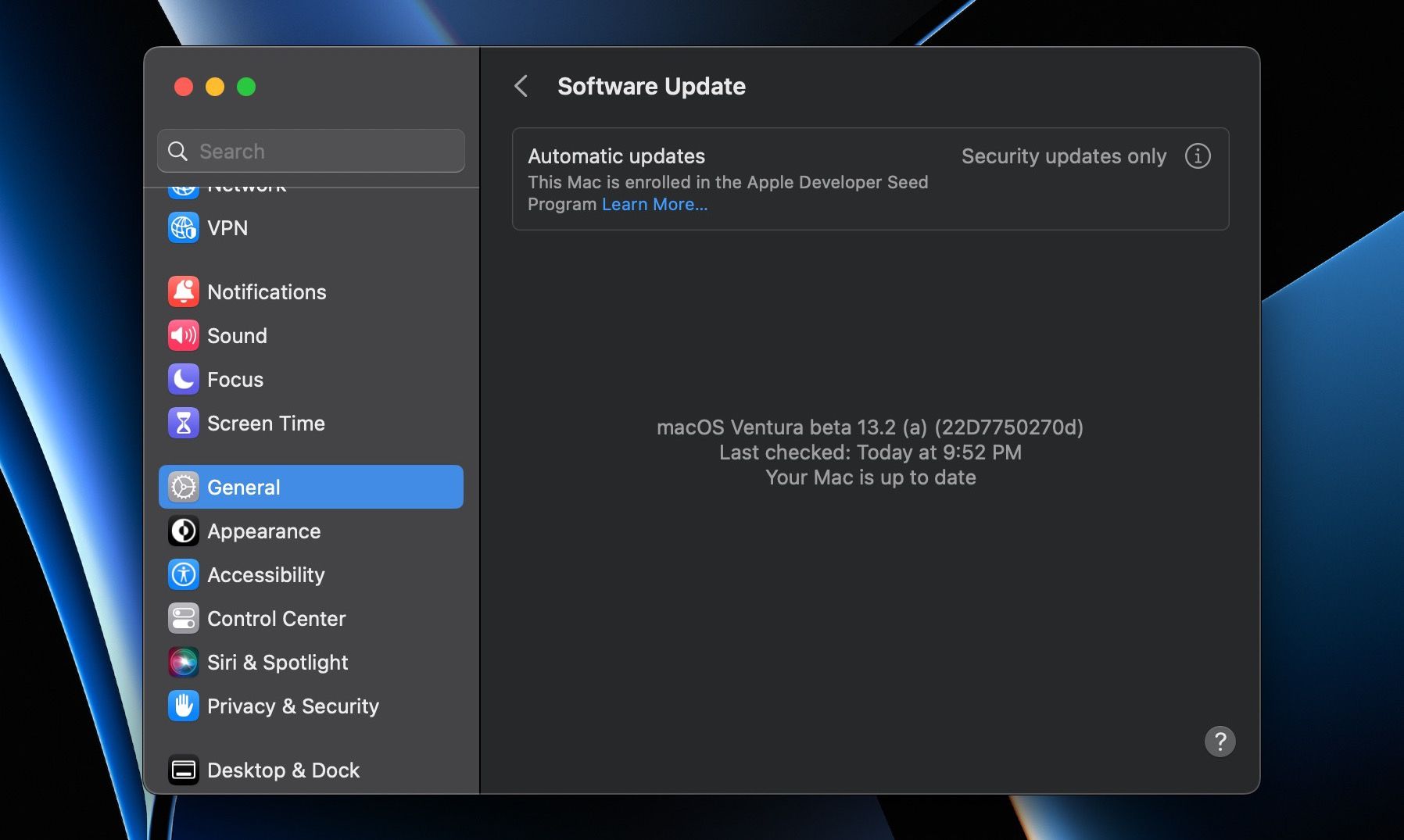Select Siri & Spotlight label
This screenshot has width=1404, height=840.
click(278, 663)
